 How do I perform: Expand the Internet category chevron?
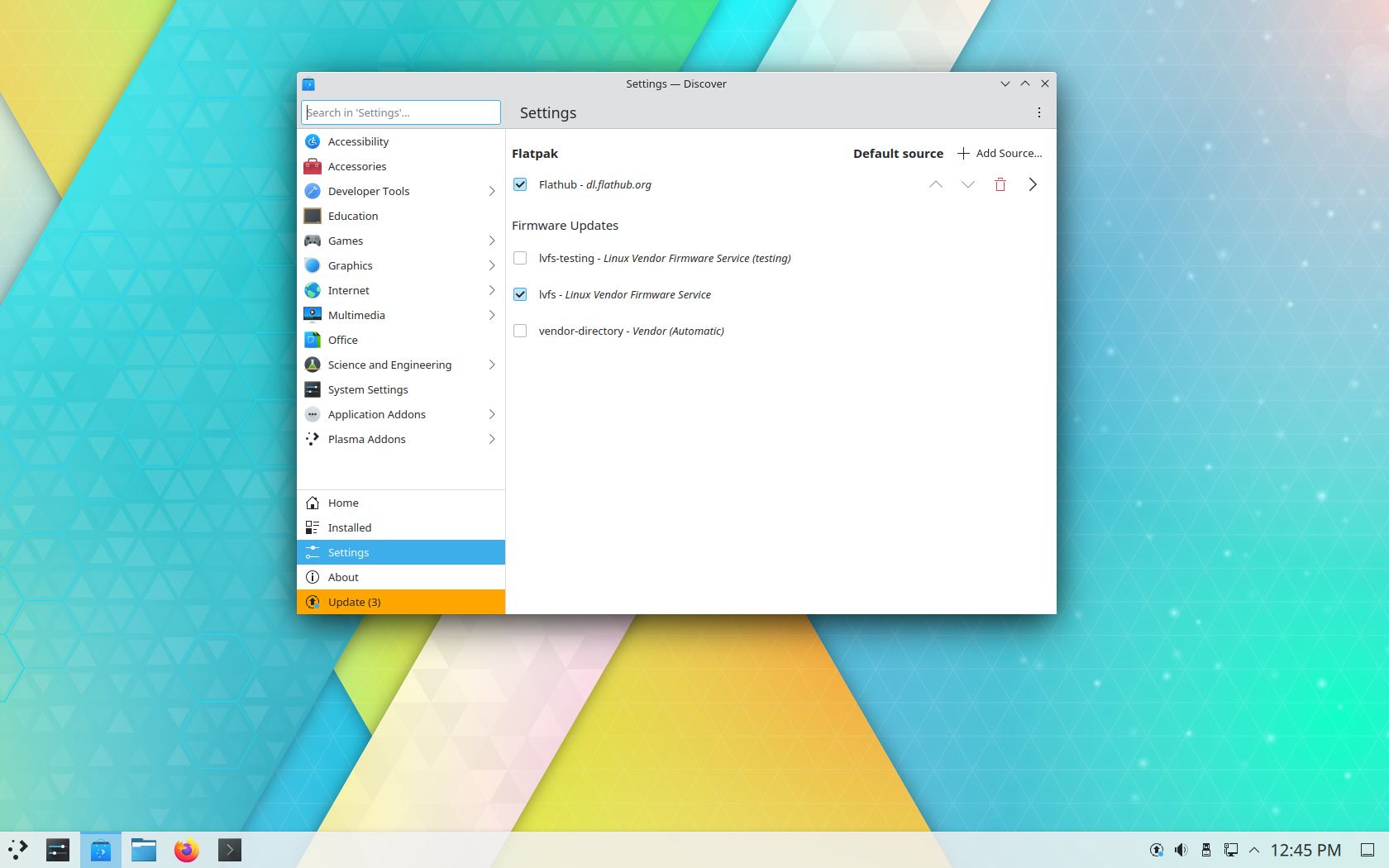point(492,290)
